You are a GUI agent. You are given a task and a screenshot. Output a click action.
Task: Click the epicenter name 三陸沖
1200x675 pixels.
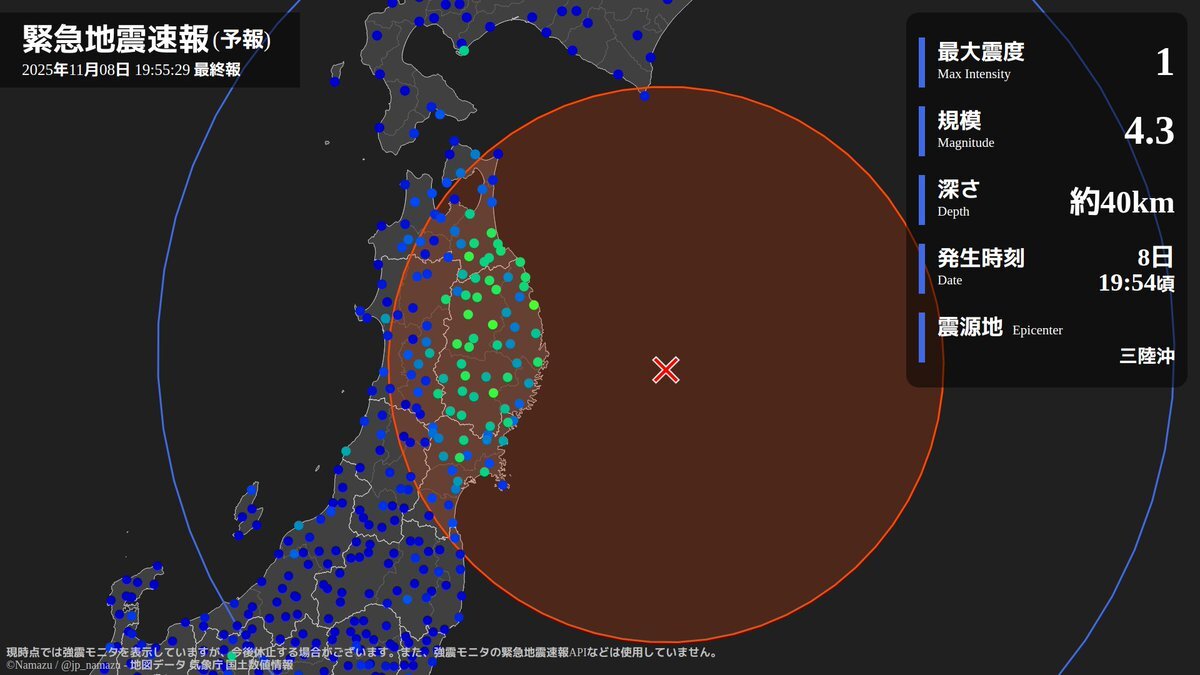1147,355
